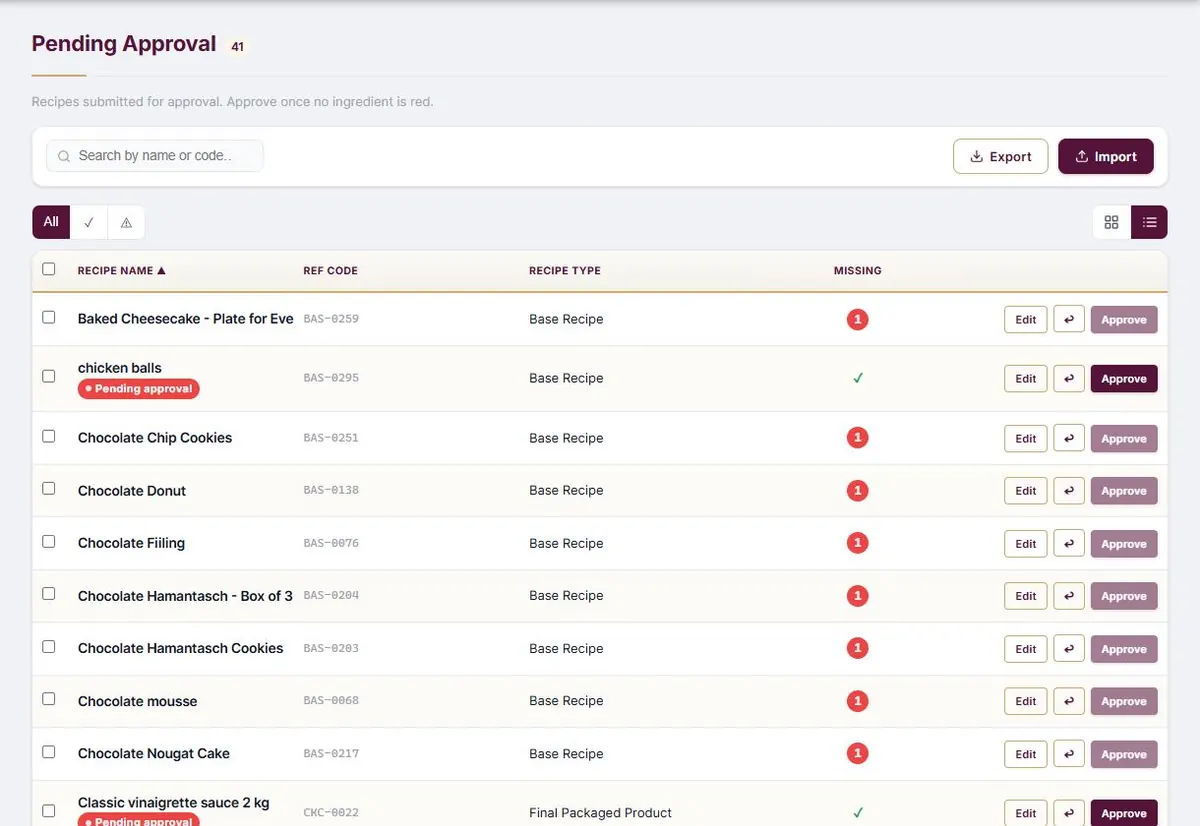Image resolution: width=1200 pixels, height=826 pixels.
Task: Switch to grid view layout icon
Action: [1111, 222]
